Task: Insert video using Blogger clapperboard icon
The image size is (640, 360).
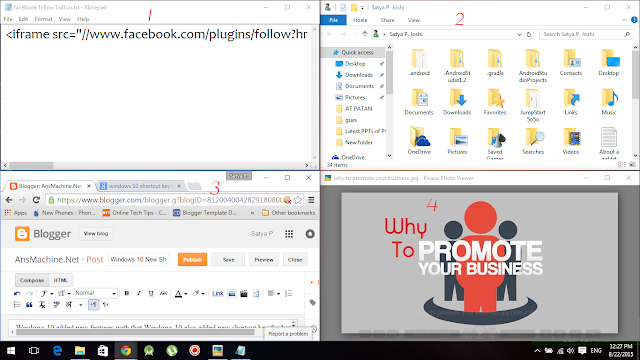Action: tap(244, 293)
